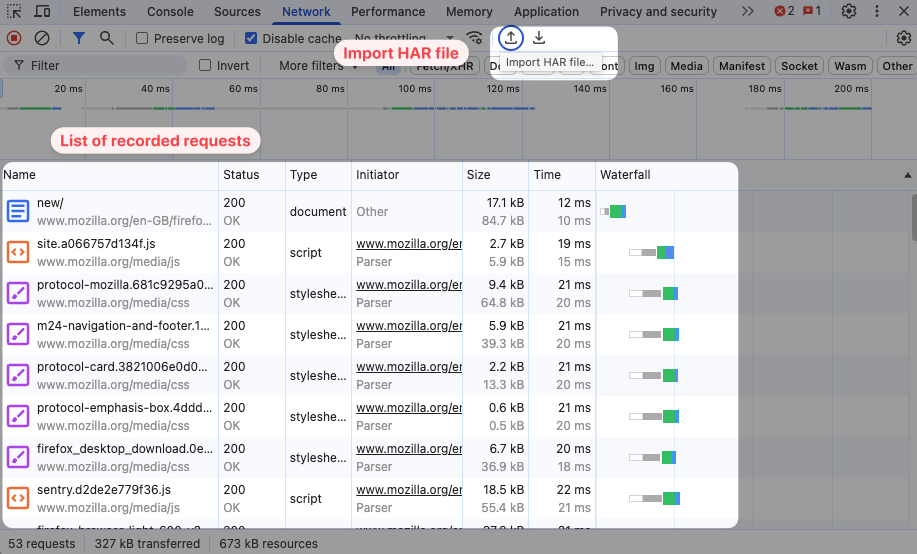This screenshot has width=917, height=554.
Task: Sort requests by Initiator column header
Action: coord(407,175)
